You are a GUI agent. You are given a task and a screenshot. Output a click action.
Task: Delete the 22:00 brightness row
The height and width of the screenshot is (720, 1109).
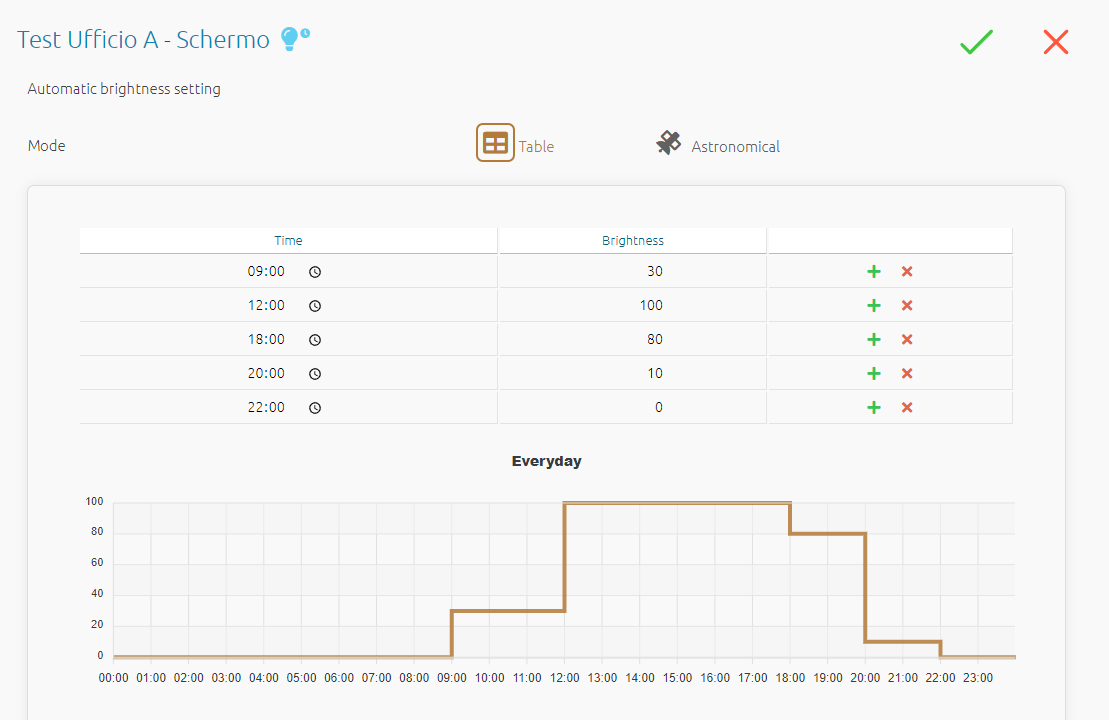pos(907,408)
